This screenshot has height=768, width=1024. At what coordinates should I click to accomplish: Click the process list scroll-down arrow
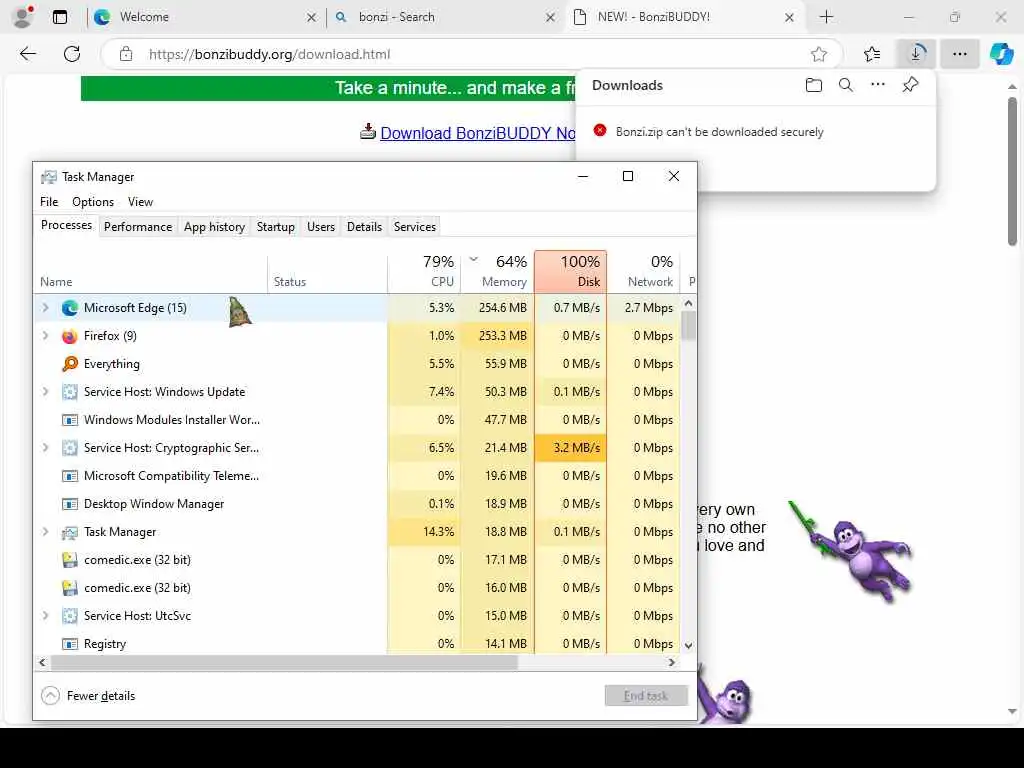click(688, 645)
